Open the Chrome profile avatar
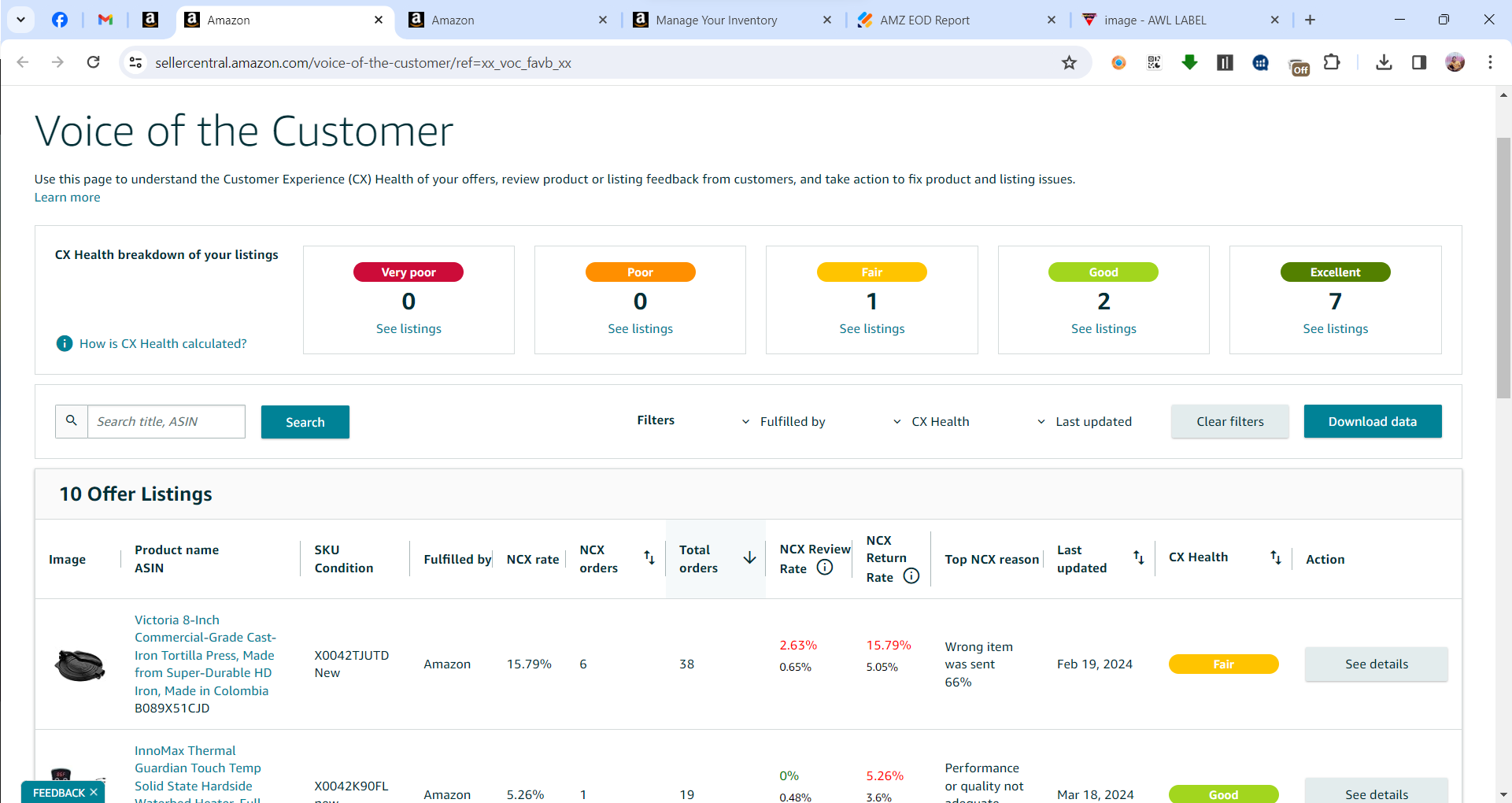This screenshot has height=803, width=1512. point(1455,62)
